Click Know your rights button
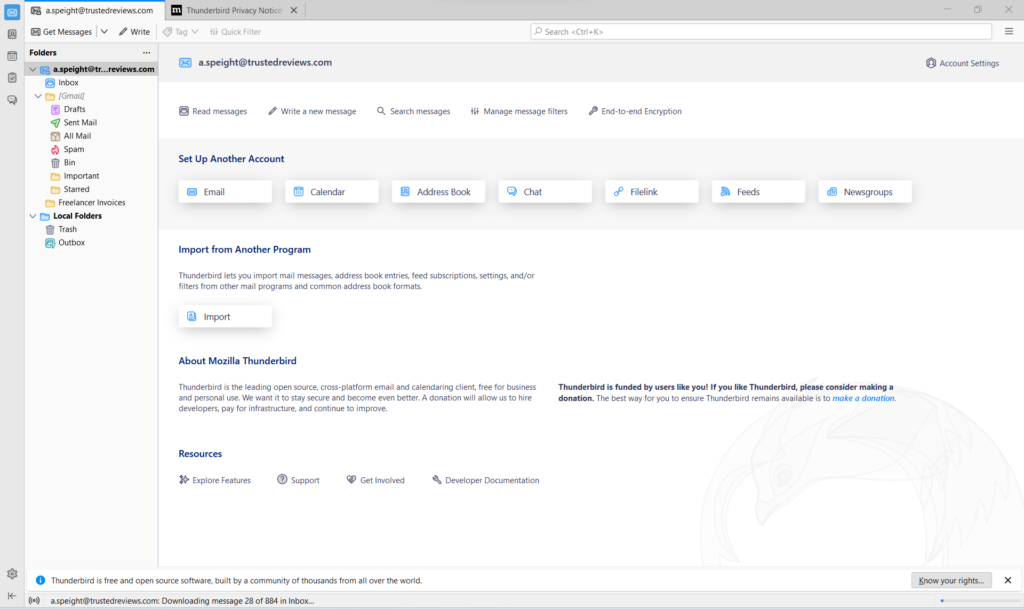This screenshot has width=1024, height=609. tap(951, 580)
